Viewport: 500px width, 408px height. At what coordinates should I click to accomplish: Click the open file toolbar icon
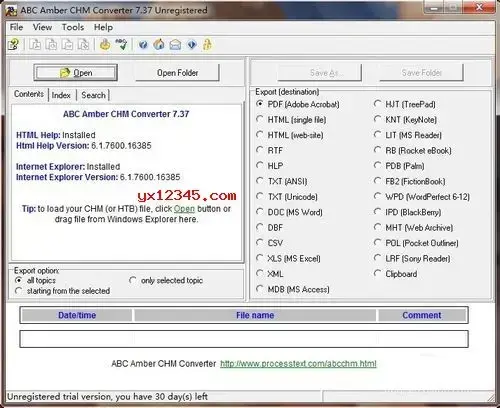point(14,44)
